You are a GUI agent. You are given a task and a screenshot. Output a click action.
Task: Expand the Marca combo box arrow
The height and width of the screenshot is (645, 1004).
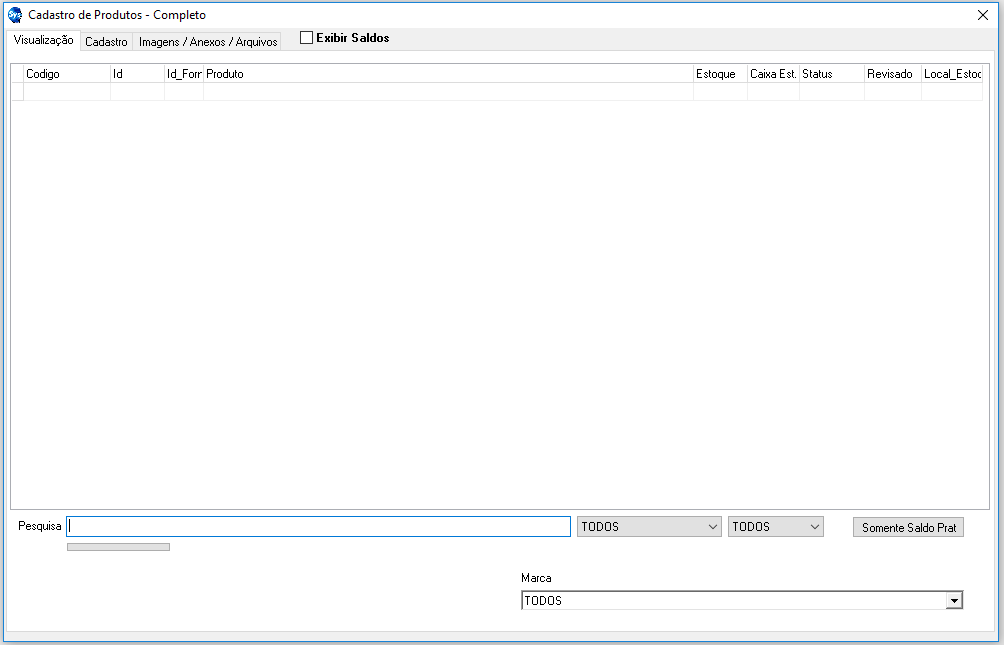point(954,601)
